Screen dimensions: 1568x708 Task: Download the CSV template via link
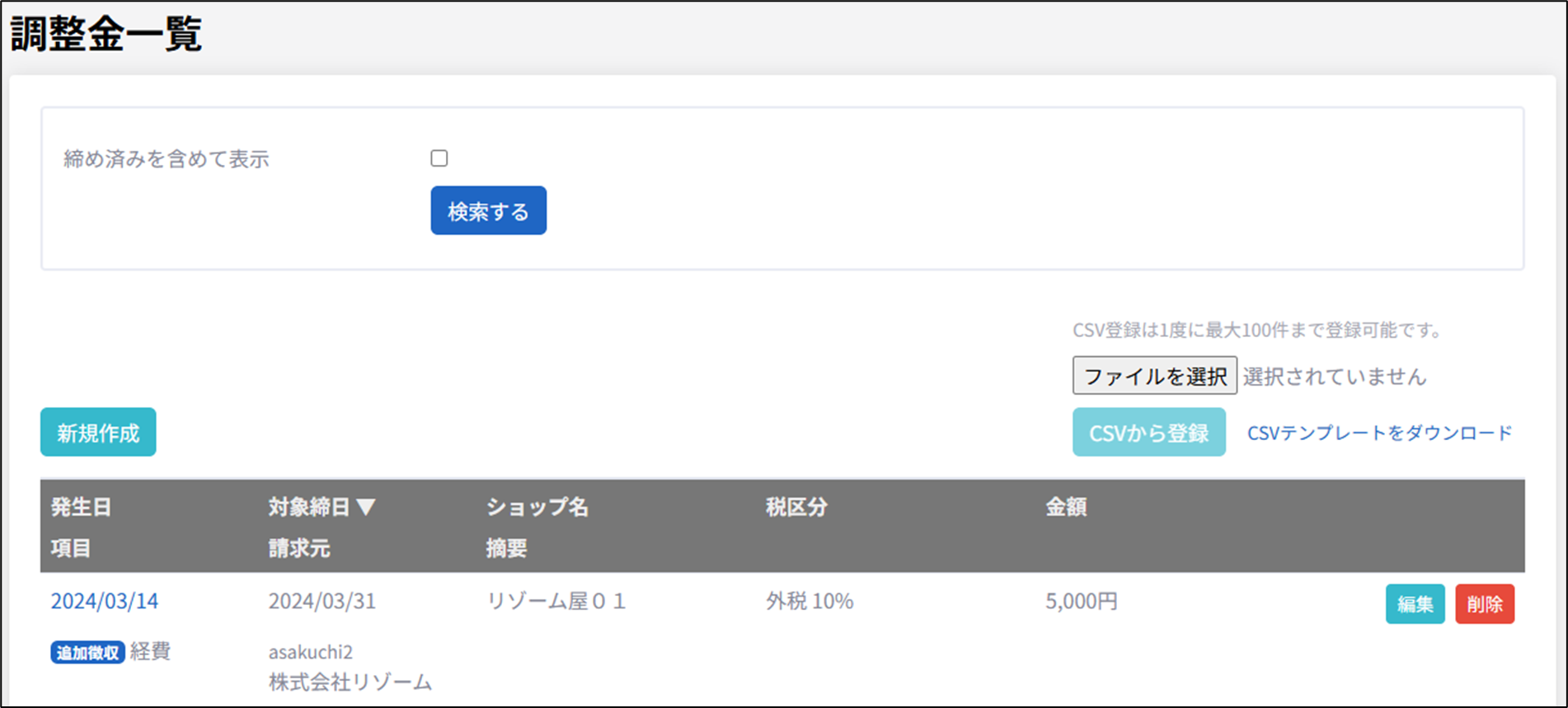pos(1379,433)
